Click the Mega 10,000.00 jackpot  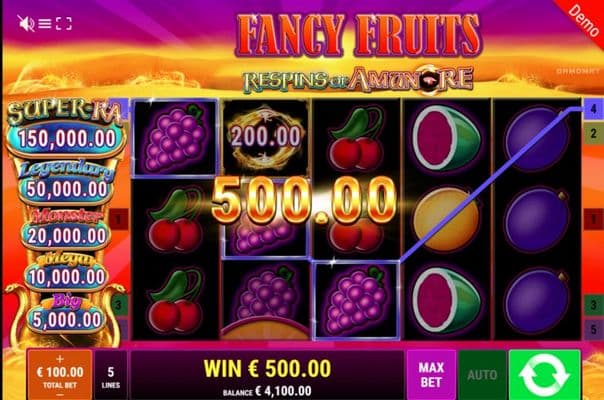click(66, 277)
